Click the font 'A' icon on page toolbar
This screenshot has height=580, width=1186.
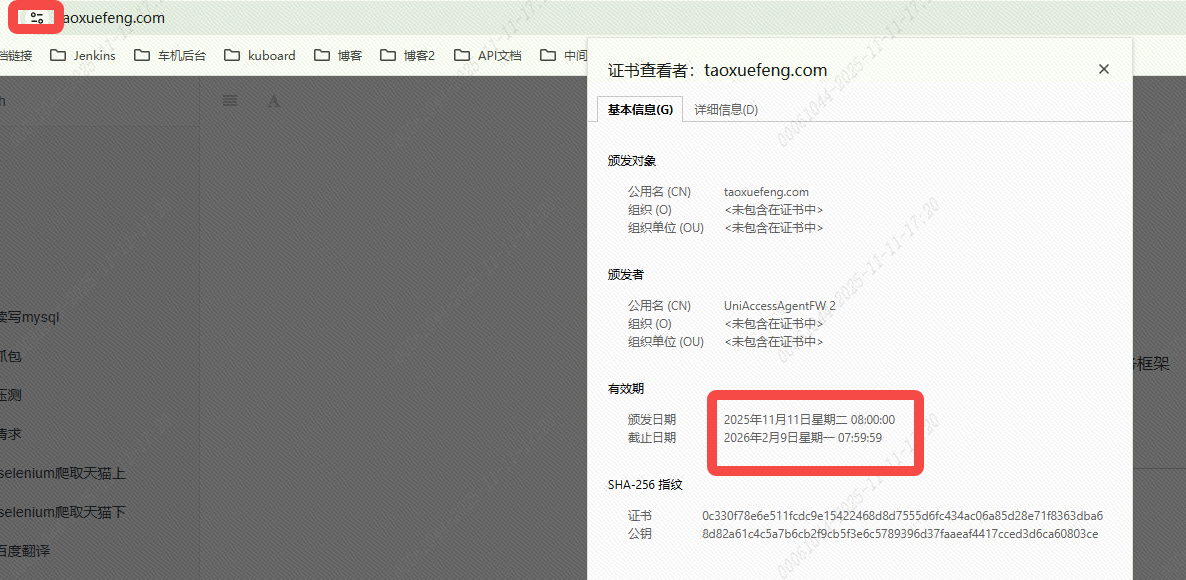coord(274,101)
